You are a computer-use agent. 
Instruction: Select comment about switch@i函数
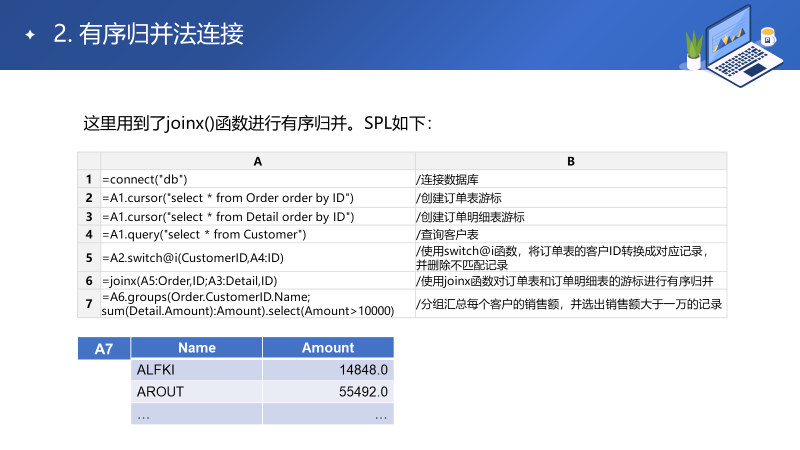(x=571, y=257)
